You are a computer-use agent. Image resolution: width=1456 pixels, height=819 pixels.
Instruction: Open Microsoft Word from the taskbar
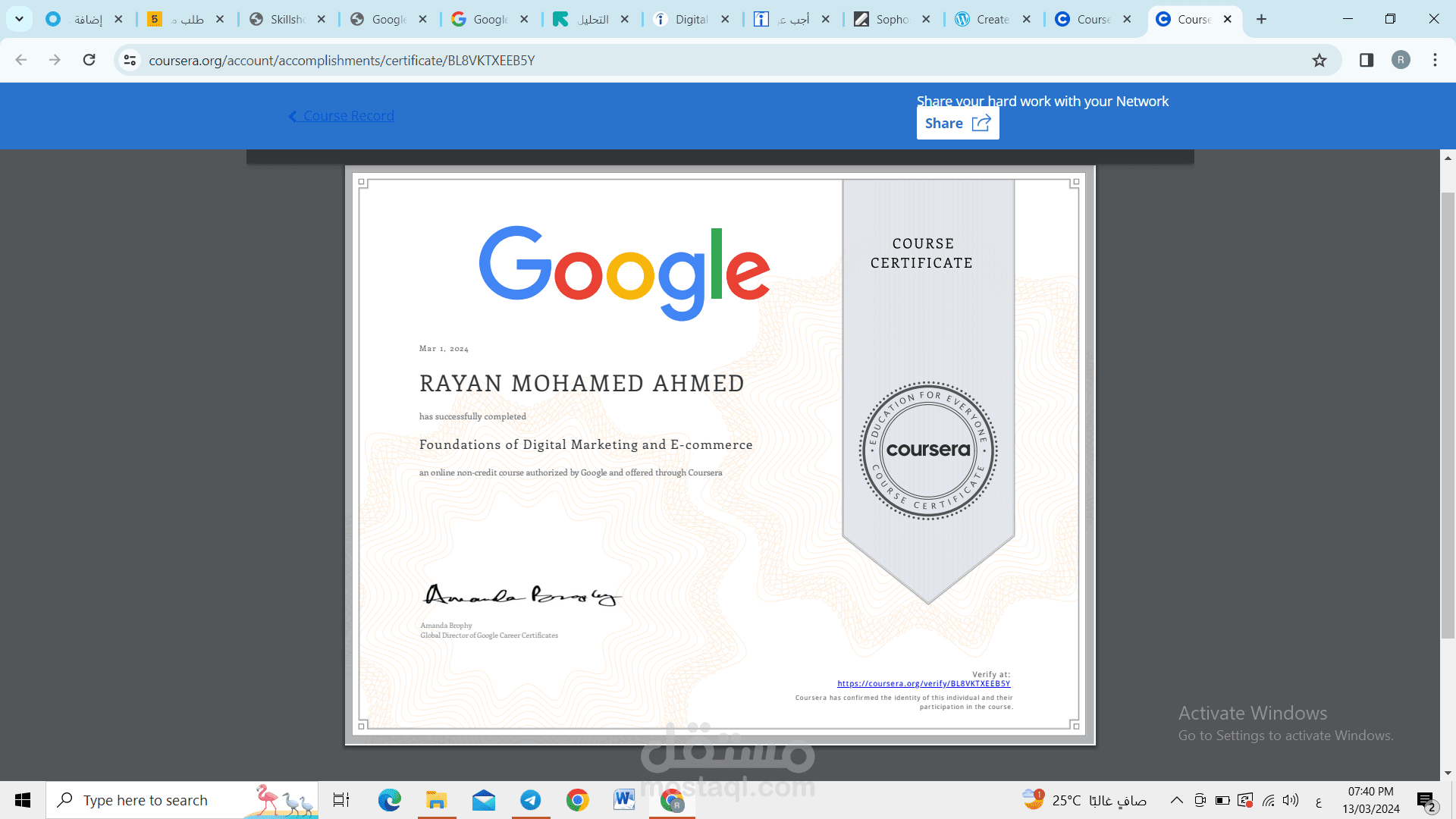(x=624, y=800)
